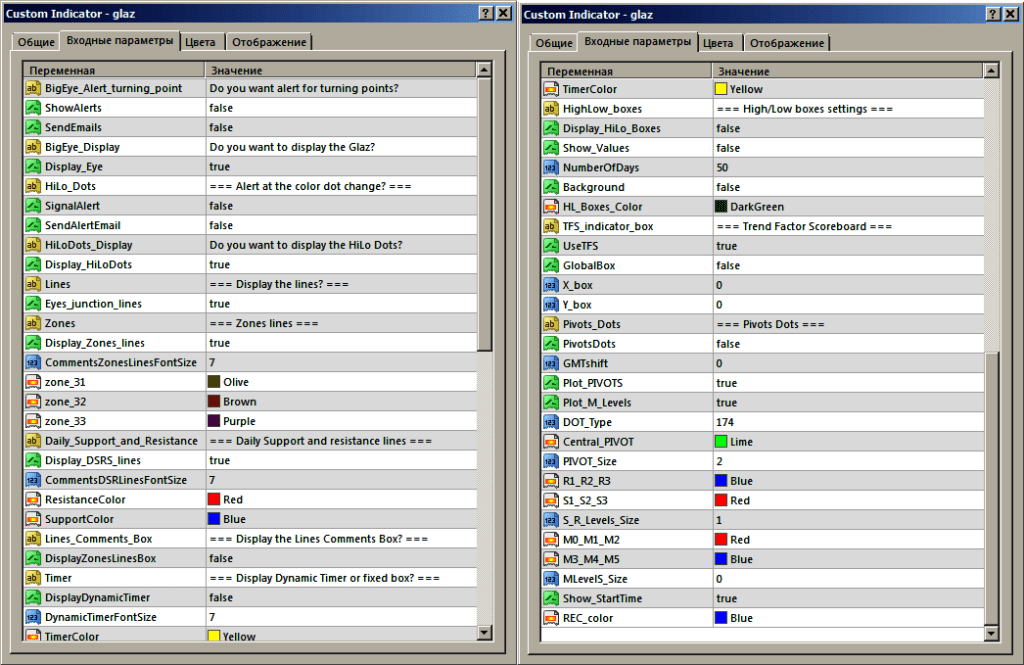1024x665 pixels.
Task: Open the Отображение tab in right window
Action: (x=787, y=43)
